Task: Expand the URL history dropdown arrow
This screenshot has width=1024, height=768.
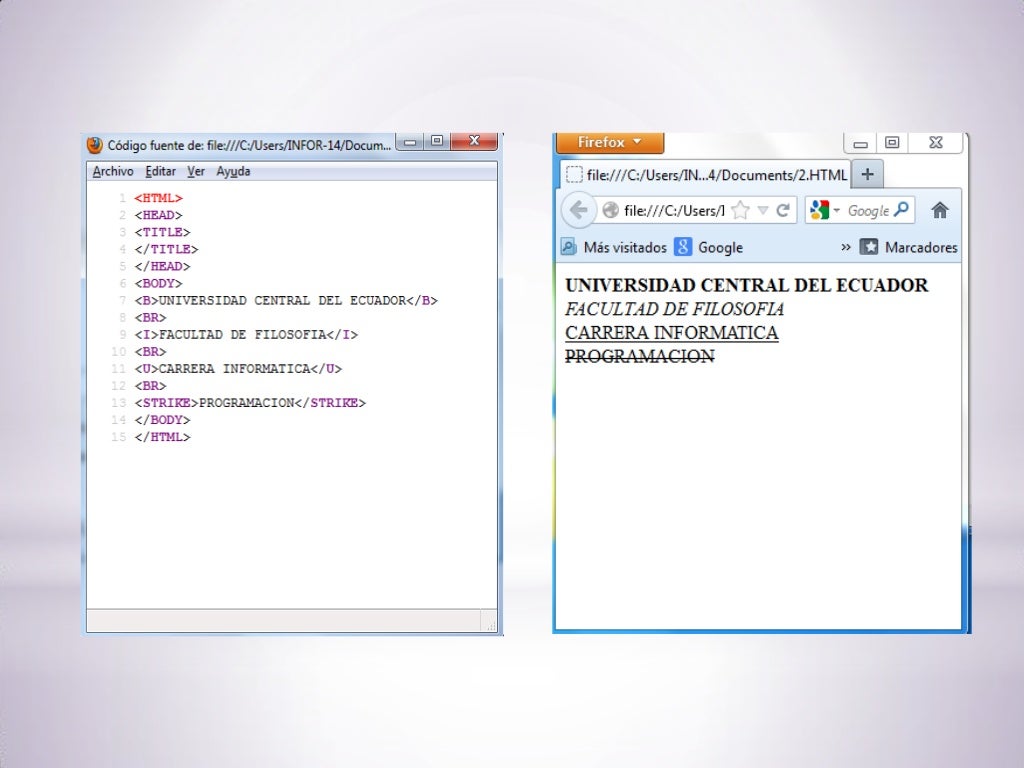Action: coord(762,210)
